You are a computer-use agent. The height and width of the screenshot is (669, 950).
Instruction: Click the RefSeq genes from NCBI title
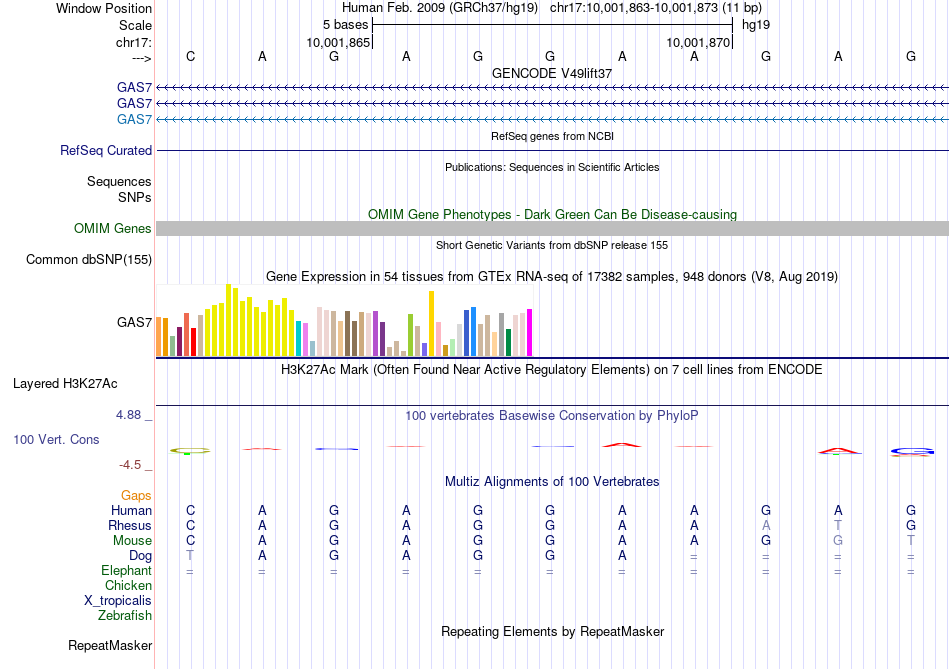tap(552, 136)
